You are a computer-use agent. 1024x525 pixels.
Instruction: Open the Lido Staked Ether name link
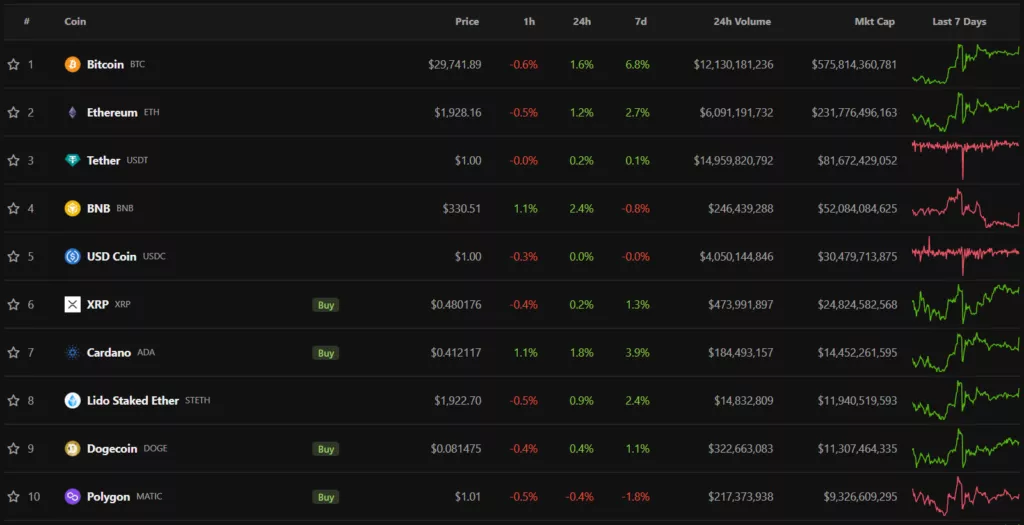coord(133,400)
